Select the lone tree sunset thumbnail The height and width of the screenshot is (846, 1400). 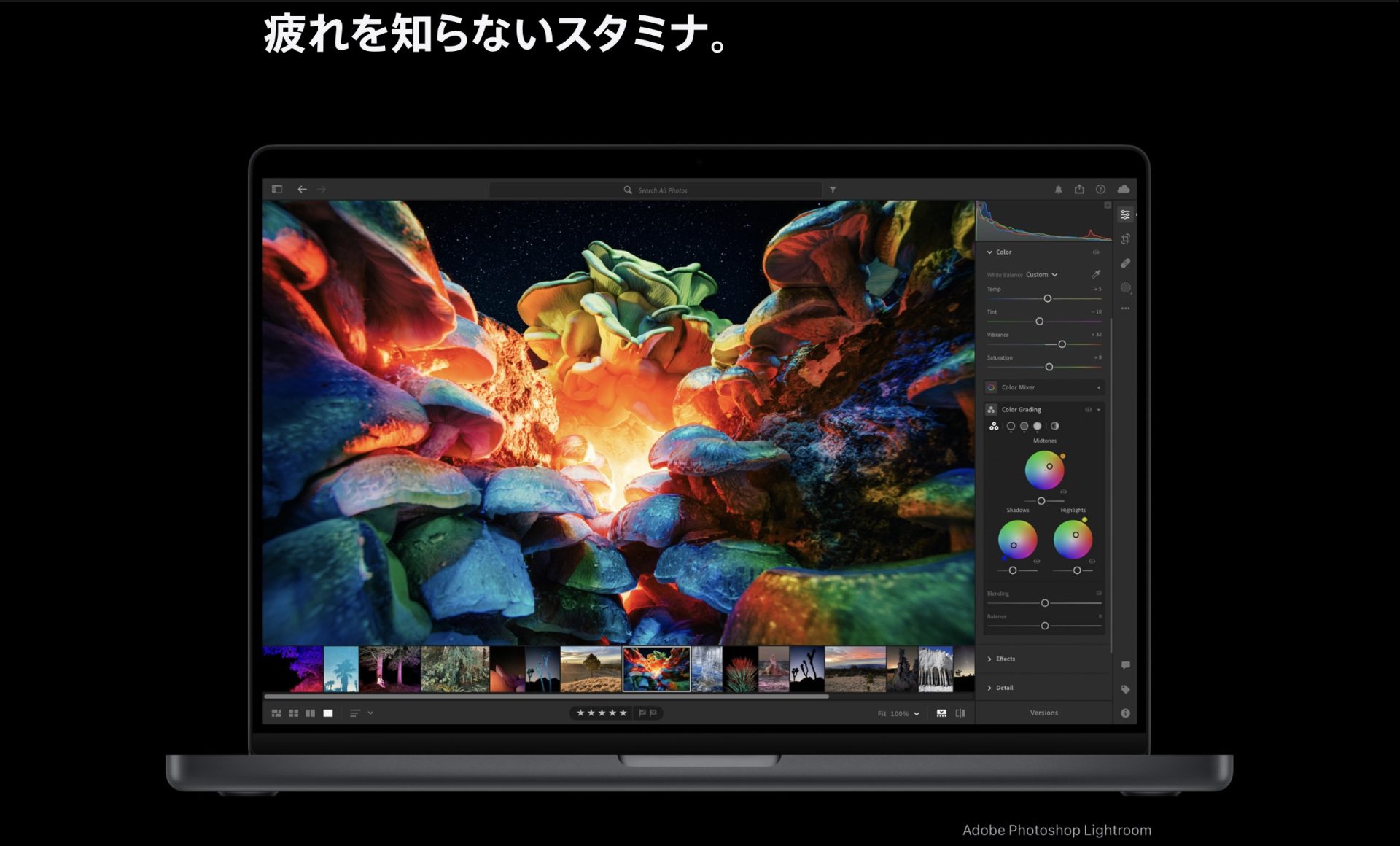coord(591,669)
